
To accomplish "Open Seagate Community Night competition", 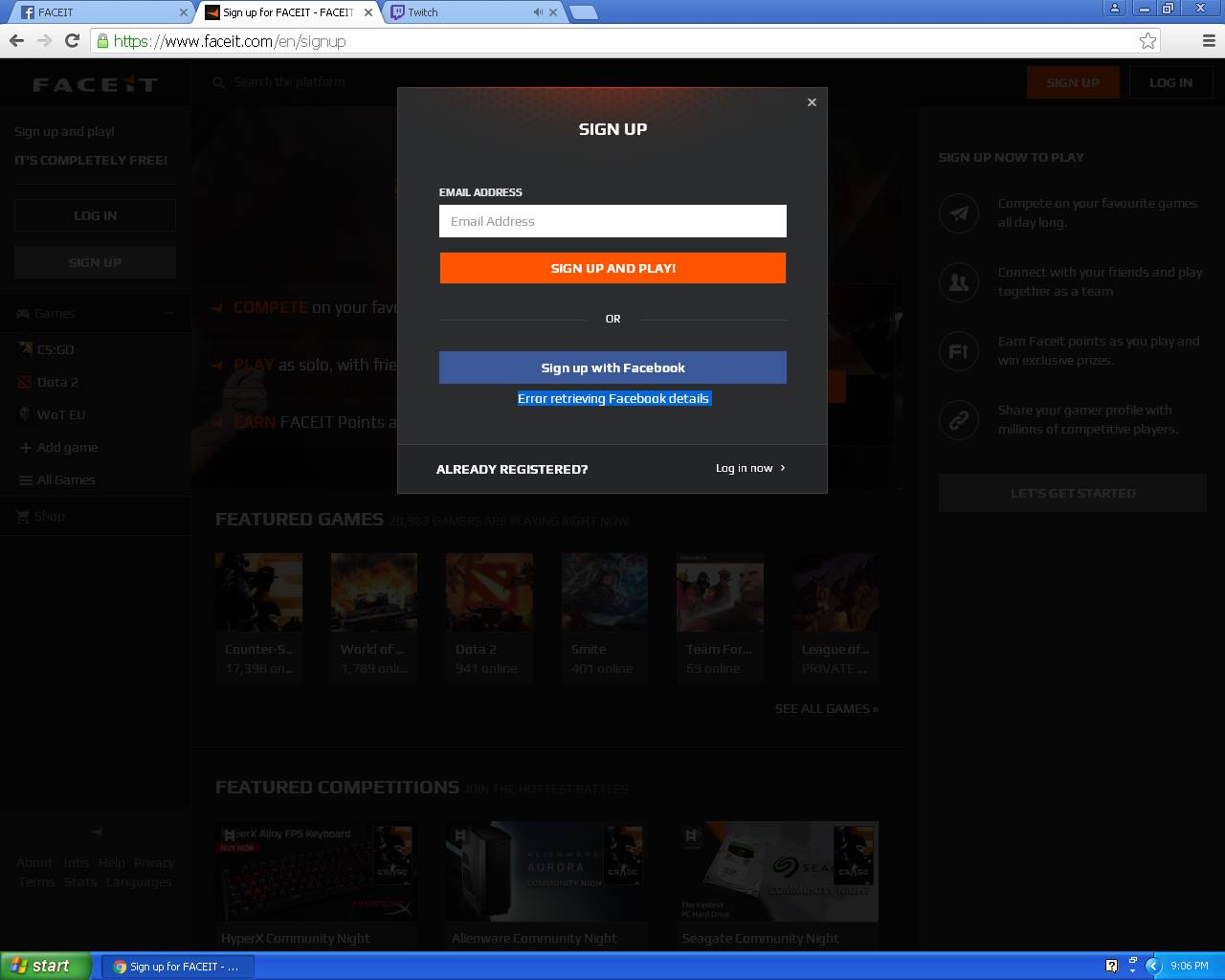I will coord(777,885).
